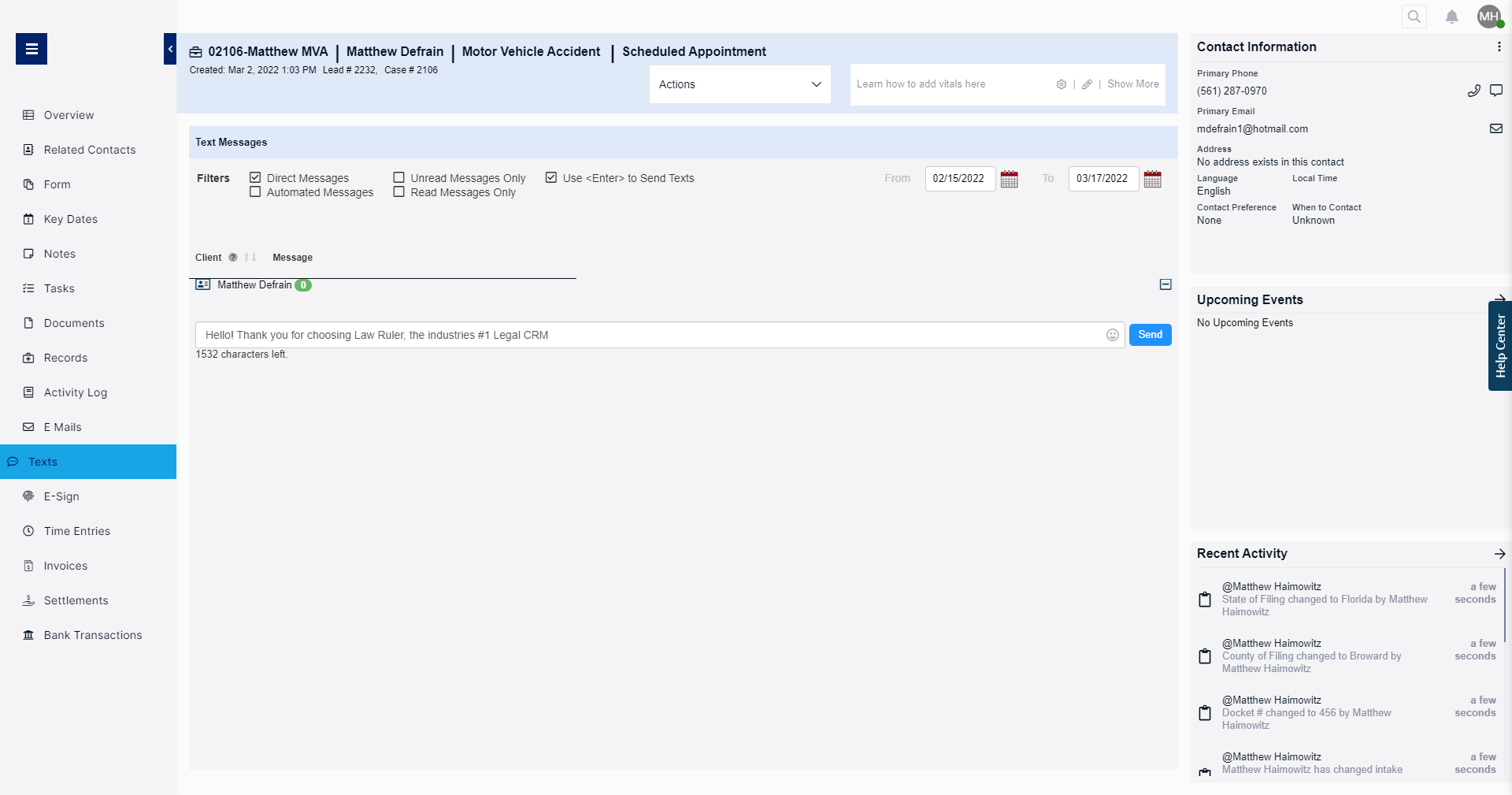The height and width of the screenshot is (795, 1512).
Task: Click Show More in the vitals bar
Action: coord(1132,84)
